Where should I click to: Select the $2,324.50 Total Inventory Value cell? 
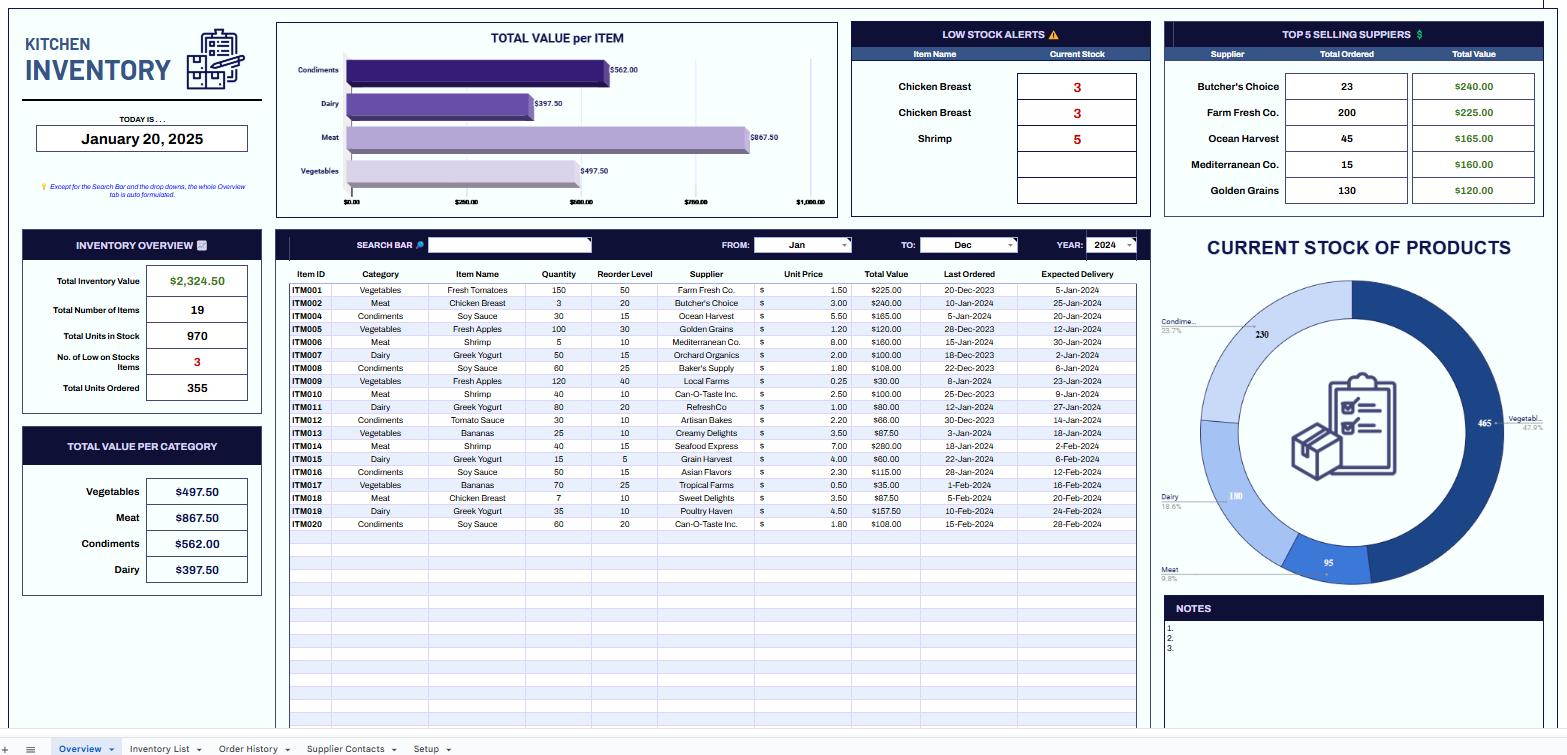coord(197,282)
